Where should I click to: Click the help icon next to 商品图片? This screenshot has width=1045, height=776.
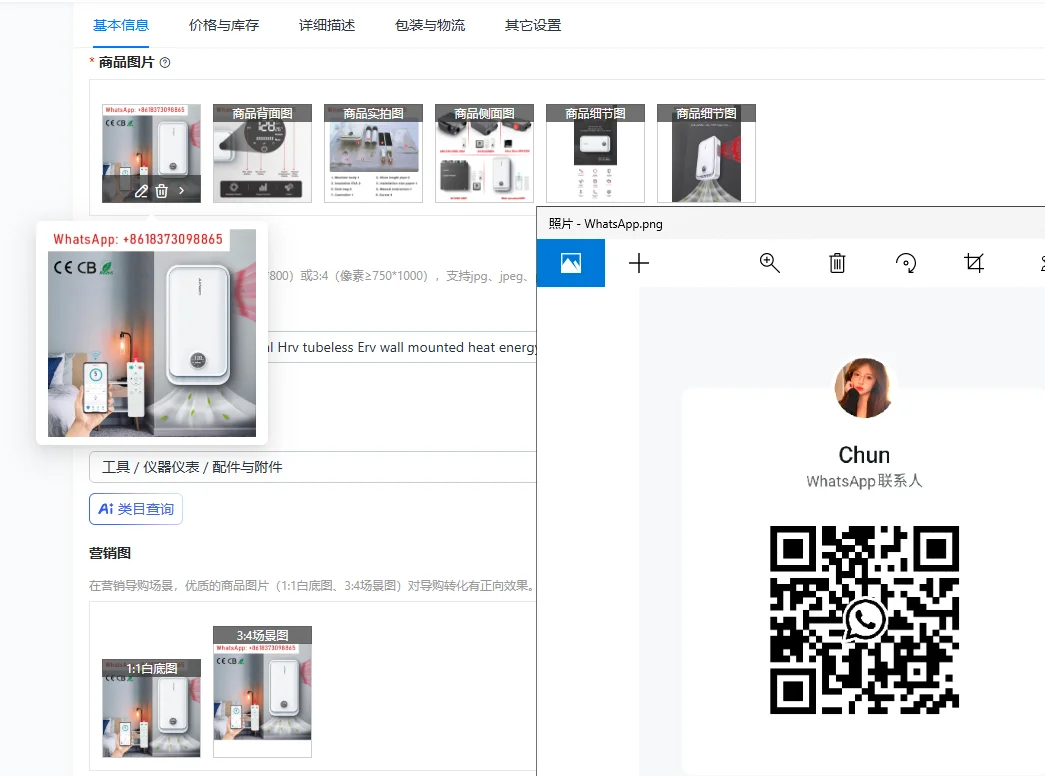click(x=165, y=63)
